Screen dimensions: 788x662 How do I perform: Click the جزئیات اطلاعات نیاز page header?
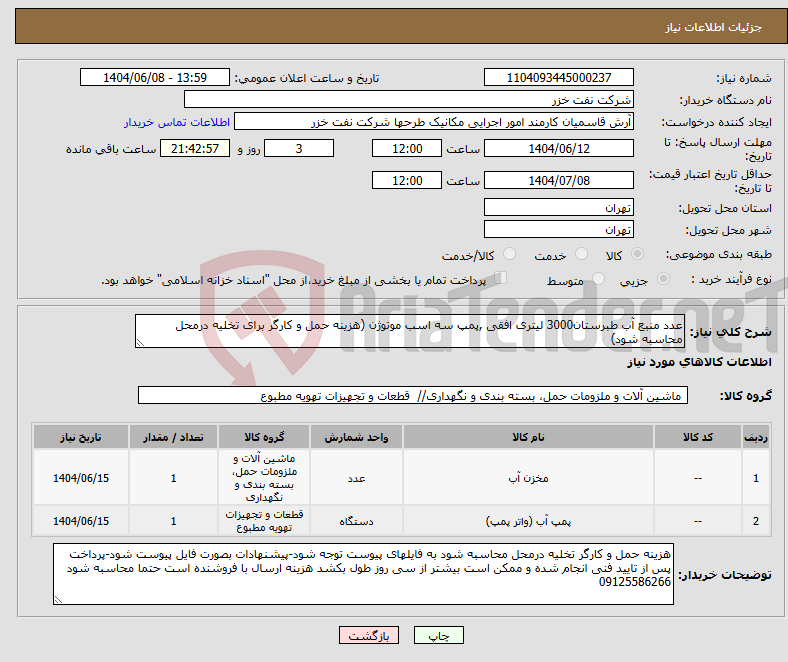[714, 27]
